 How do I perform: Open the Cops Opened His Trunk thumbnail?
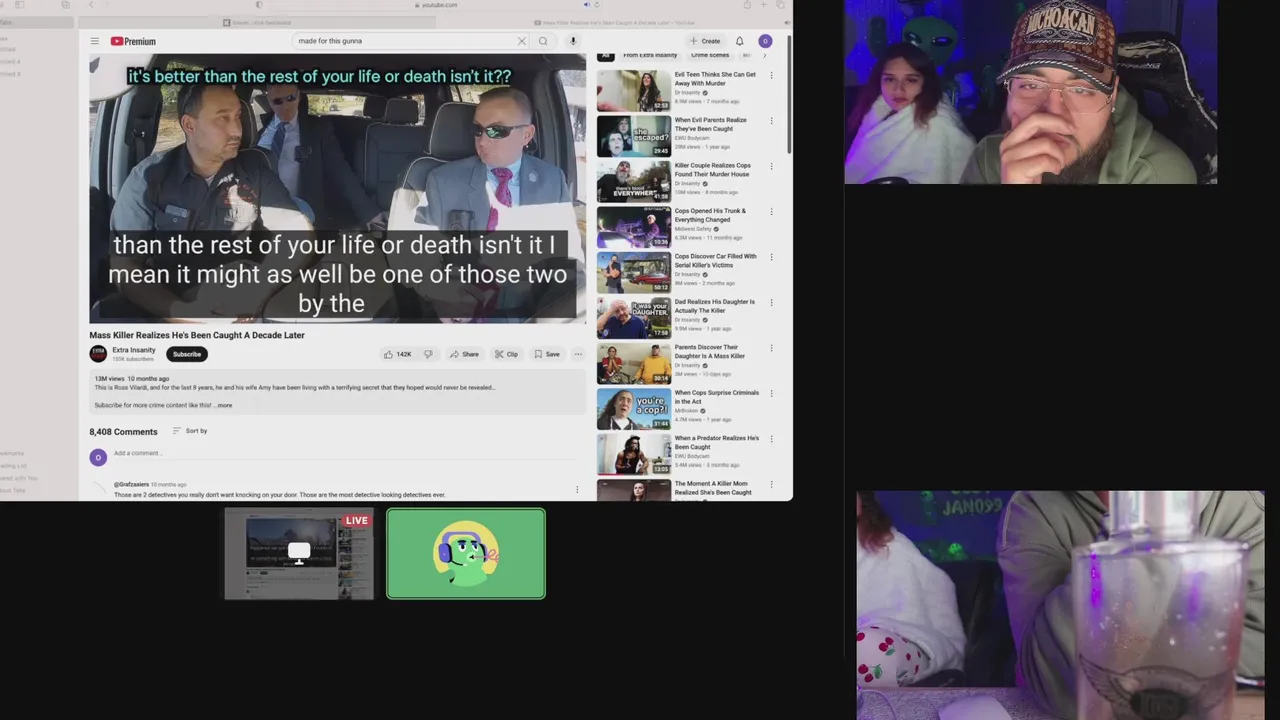[x=634, y=227]
